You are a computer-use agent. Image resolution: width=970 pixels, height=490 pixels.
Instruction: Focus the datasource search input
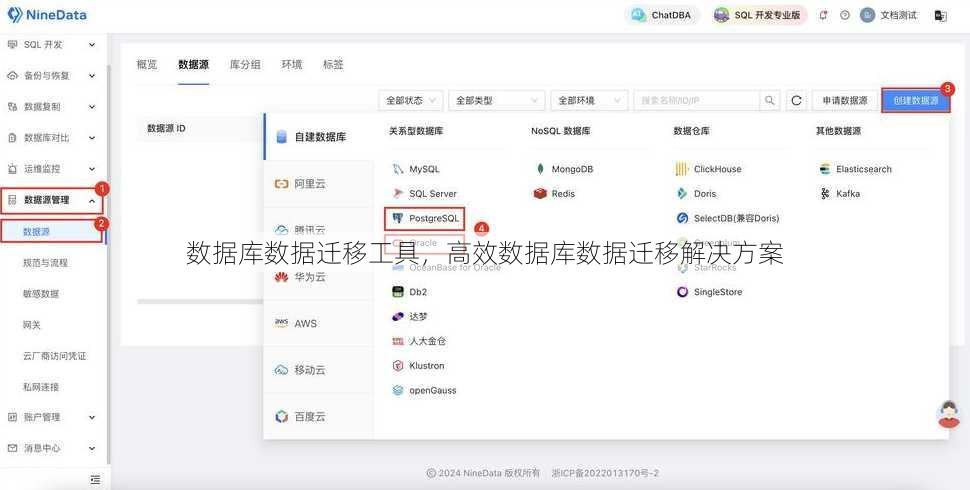(697, 100)
